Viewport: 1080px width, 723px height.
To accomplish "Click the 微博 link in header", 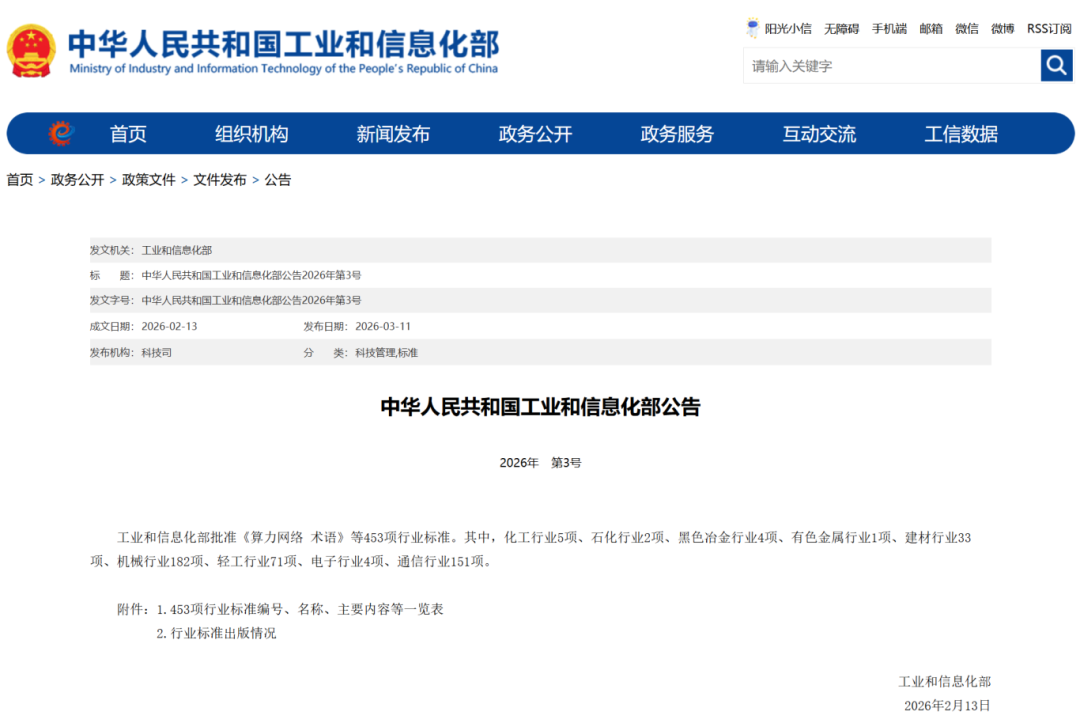I will pyautogui.click(x=1002, y=29).
